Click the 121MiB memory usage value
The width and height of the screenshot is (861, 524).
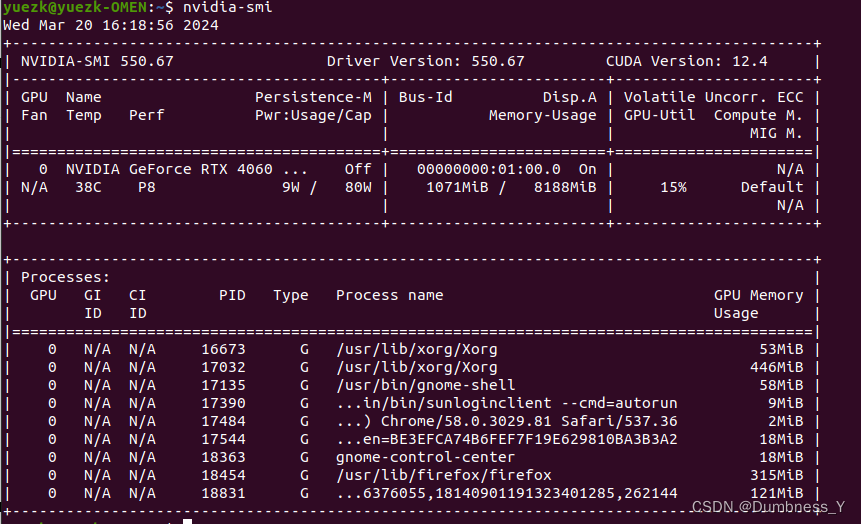(776, 493)
